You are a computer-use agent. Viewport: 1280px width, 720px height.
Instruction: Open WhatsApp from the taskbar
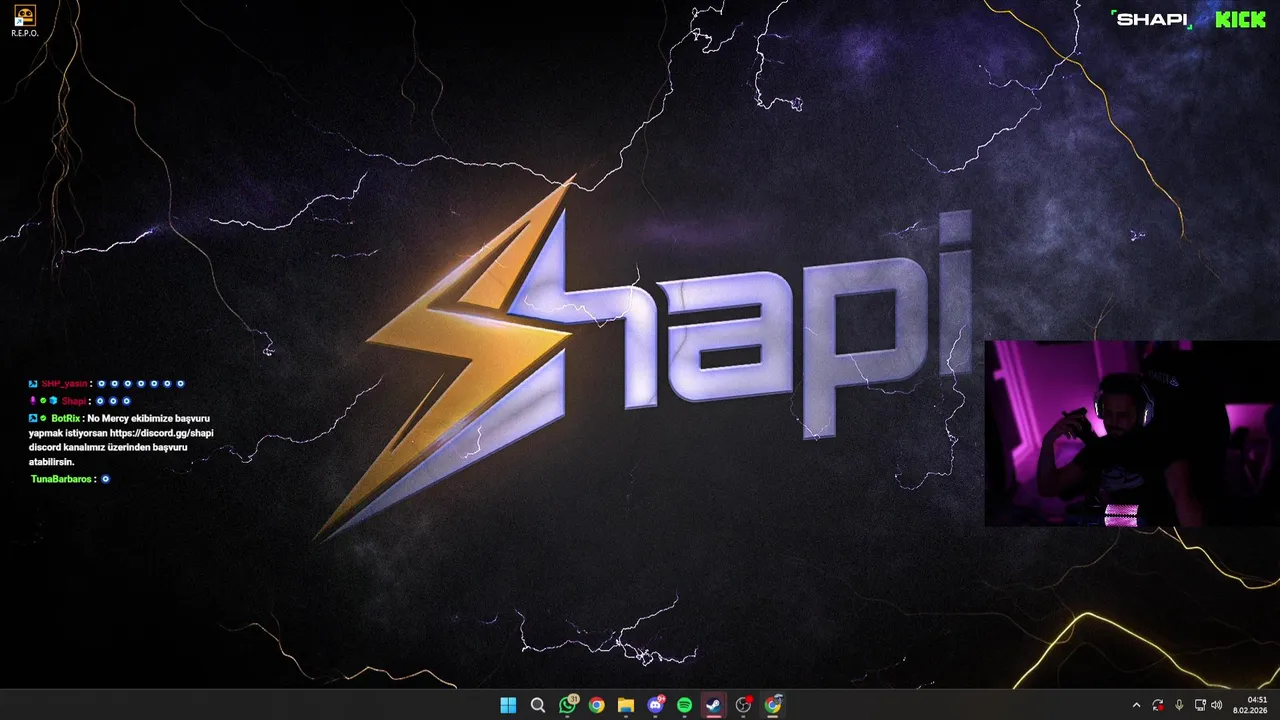coord(568,705)
